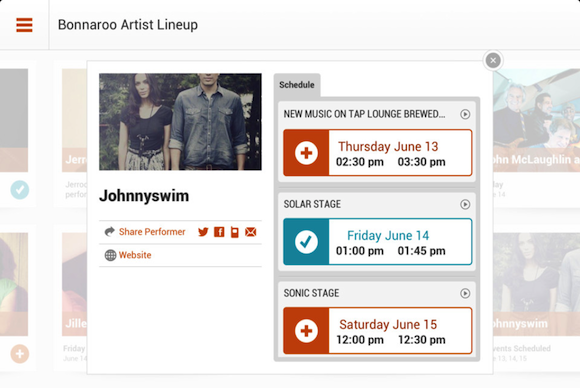Expand the Sonic Stage arrow
The height and width of the screenshot is (388, 580).
465,293
